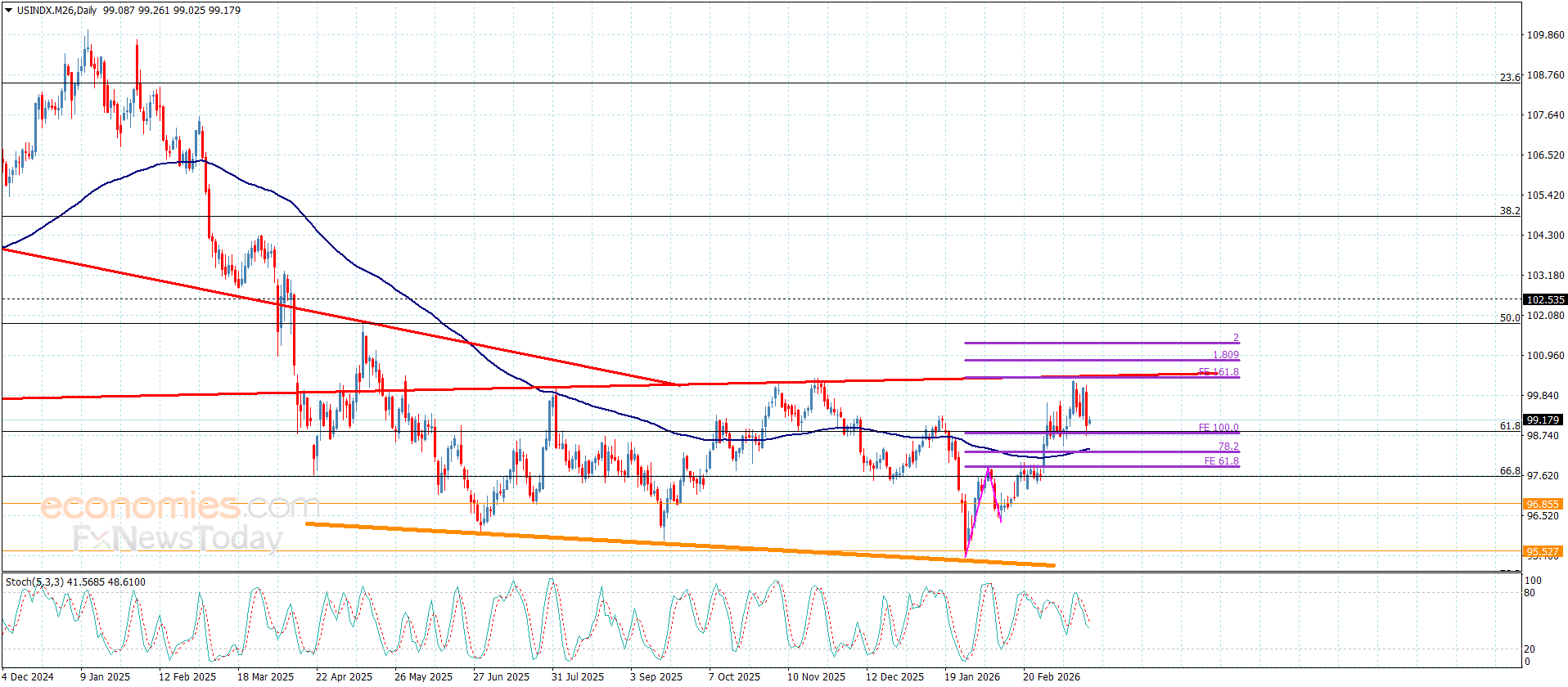
Task: Click the 106.520 price axis label
Action: coord(1545,155)
